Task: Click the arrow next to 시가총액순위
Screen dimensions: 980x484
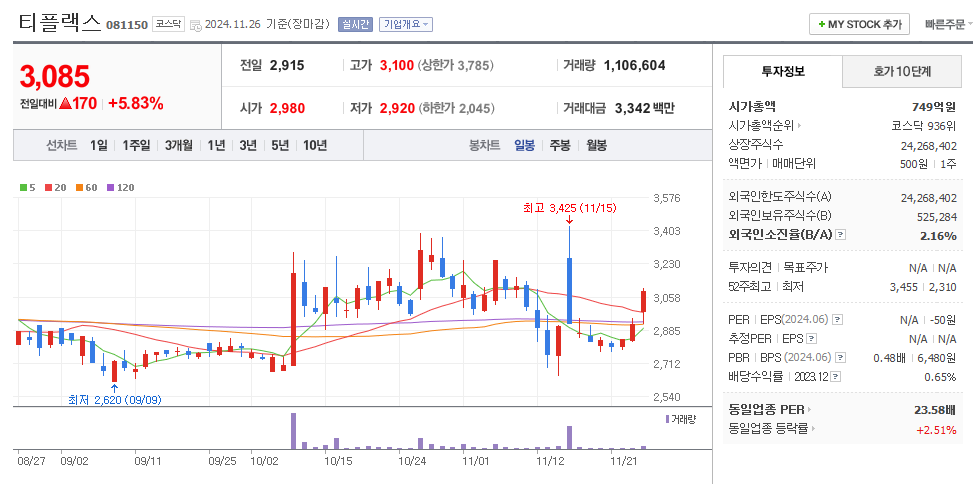Action: 799,126
